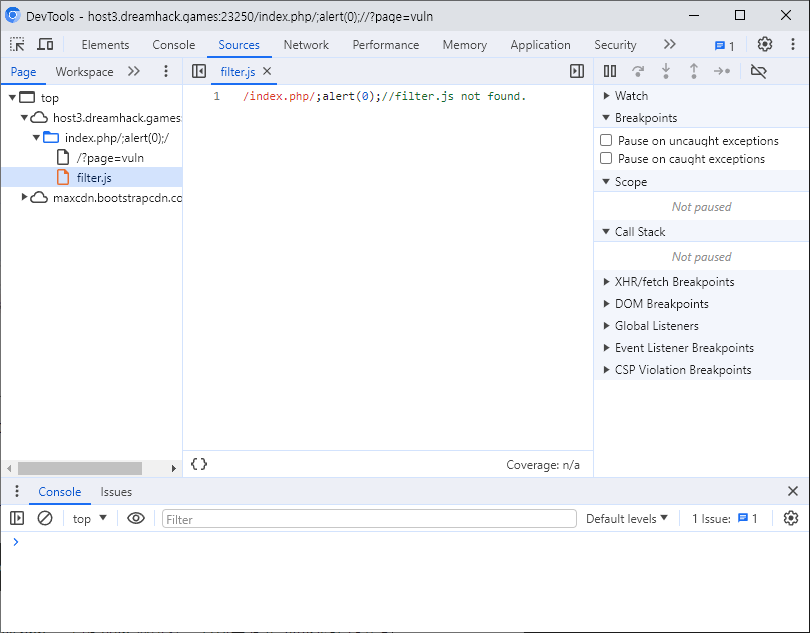Click the pause script execution button

610,71
